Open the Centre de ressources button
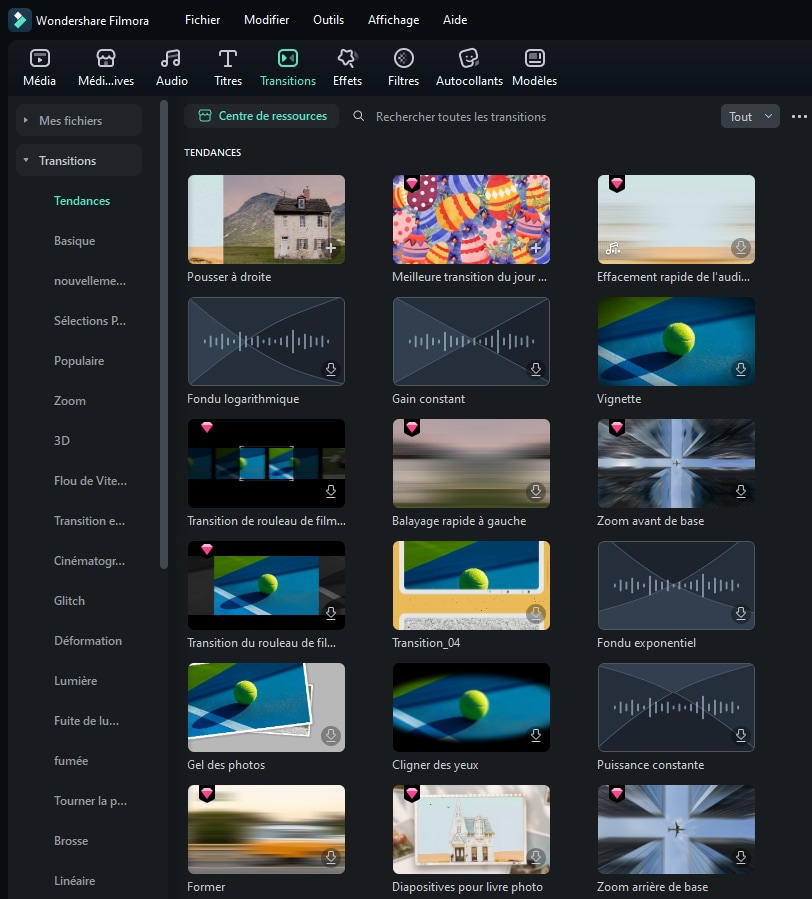The width and height of the screenshot is (812, 899). pos(261,116)
